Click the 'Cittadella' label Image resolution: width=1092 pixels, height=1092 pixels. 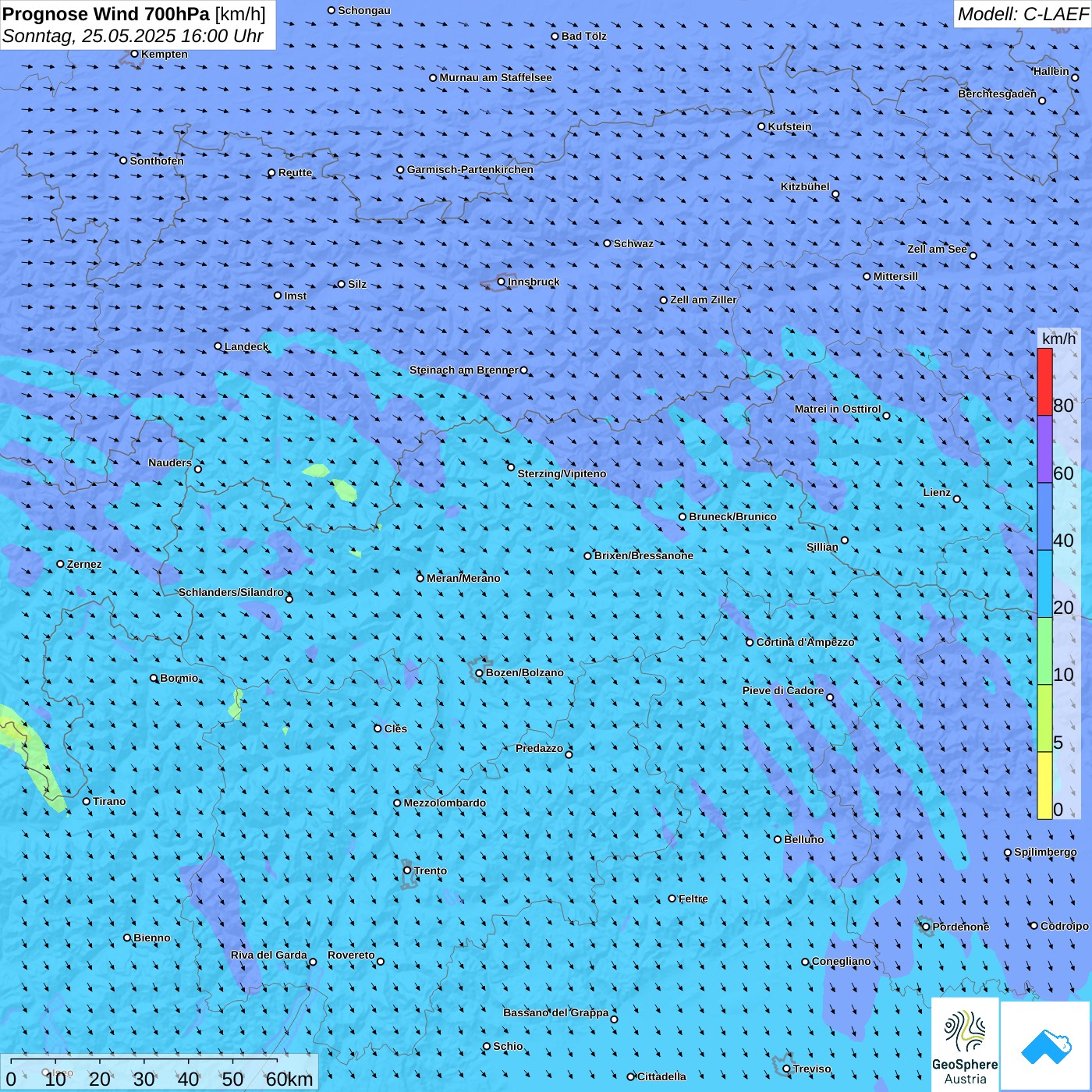[x=661, y=1076]
